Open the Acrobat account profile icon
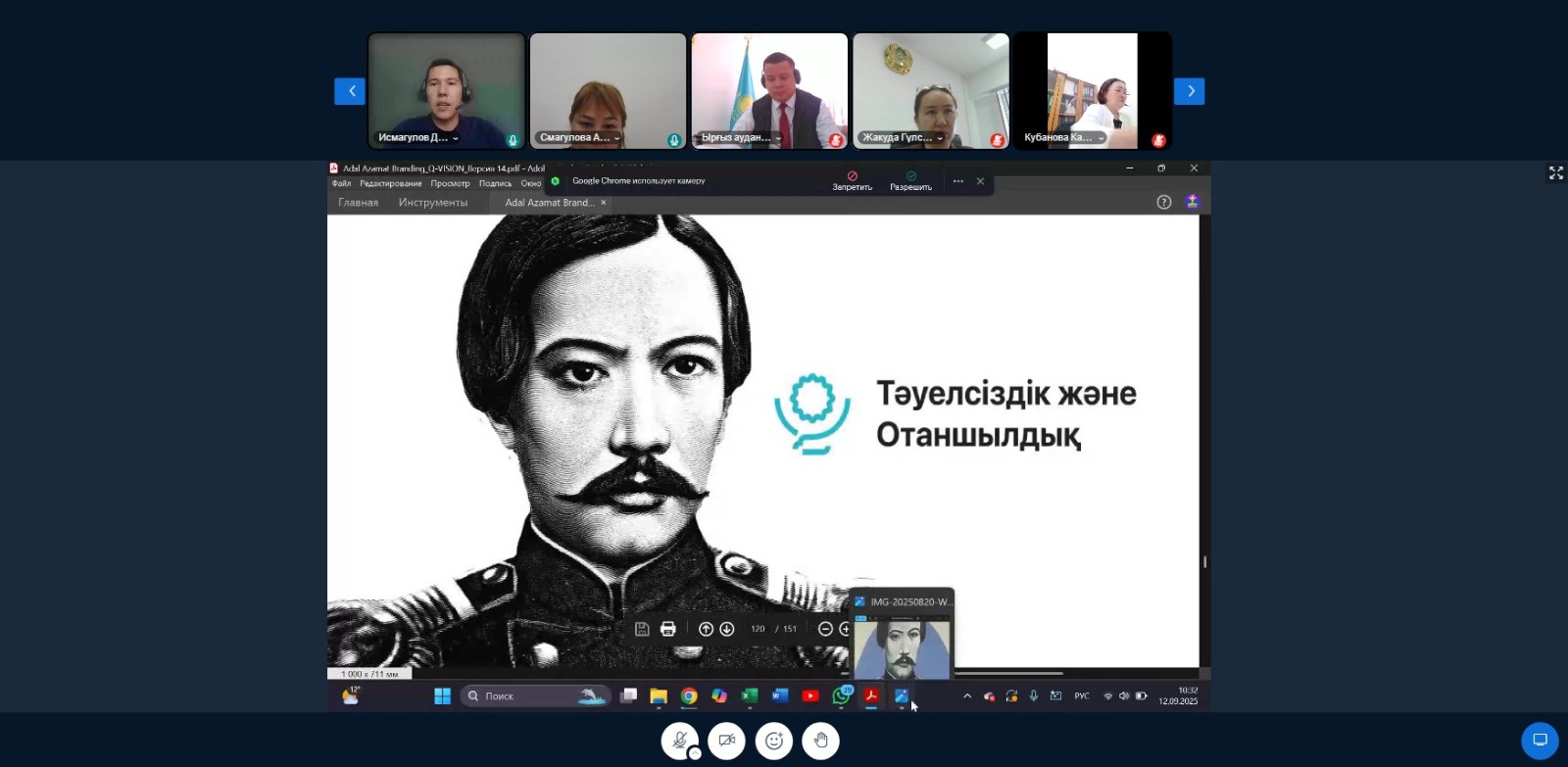This screenshot has width=1568, height=767. pyautogui.click(x=1193, y=202)
